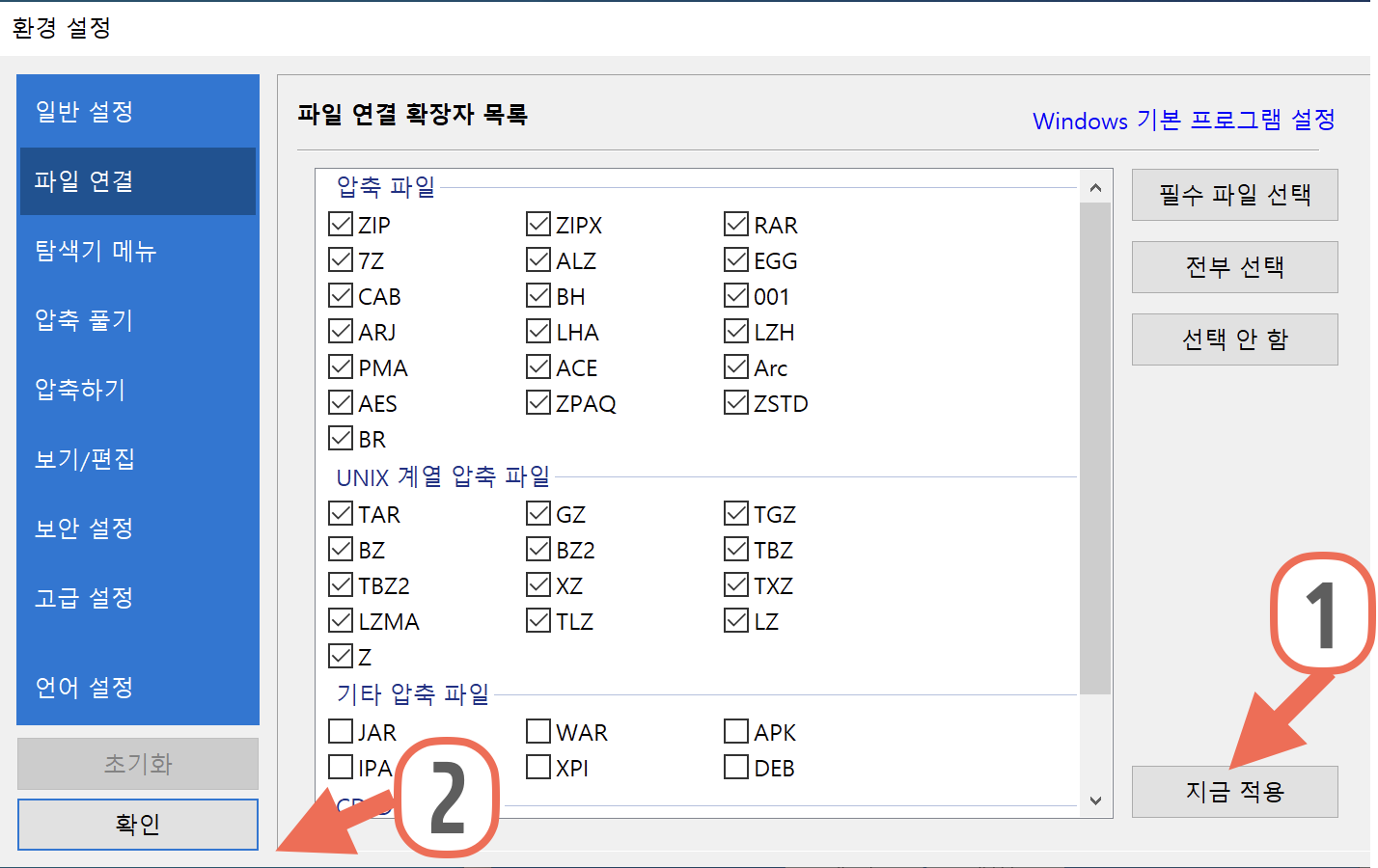This screenshot has width=1378, height=868.
Task: Uncheck the ZIP extension checkbox
Action: (341, 225)
